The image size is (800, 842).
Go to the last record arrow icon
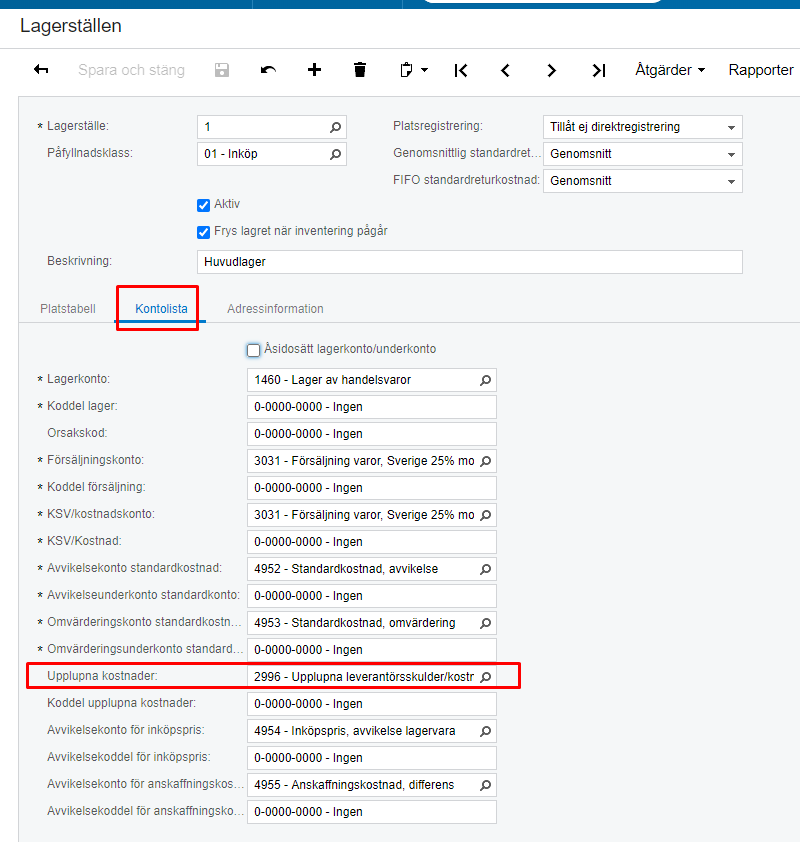pyautogui.click(x=598, y=70)
